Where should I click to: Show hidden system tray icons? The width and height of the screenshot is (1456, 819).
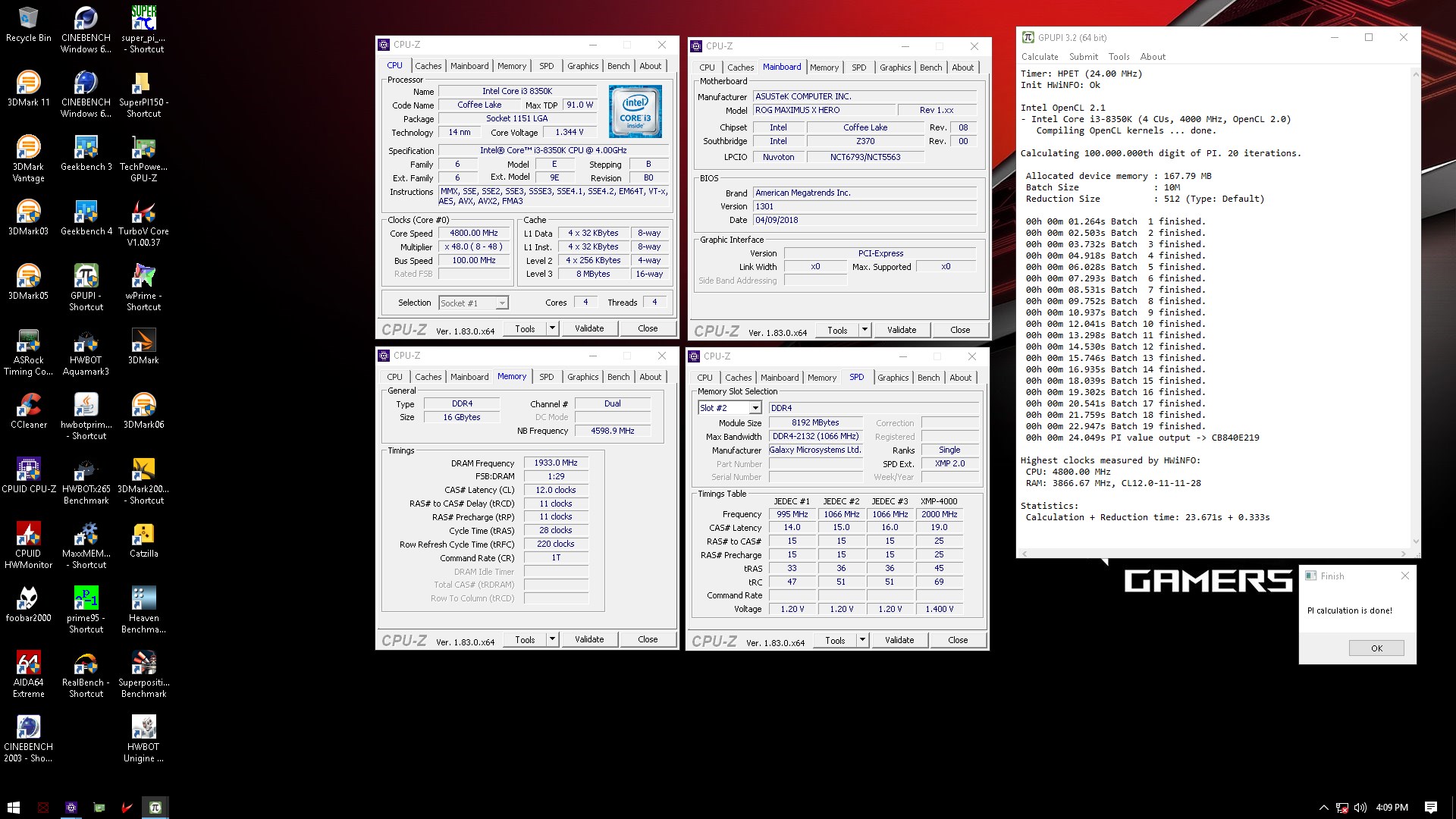1323,808
